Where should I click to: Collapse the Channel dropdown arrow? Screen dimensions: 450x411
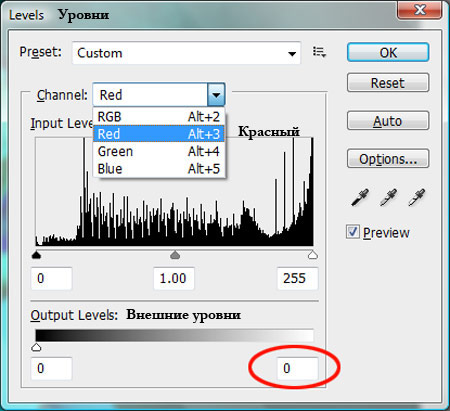click(x=216, y=95)
